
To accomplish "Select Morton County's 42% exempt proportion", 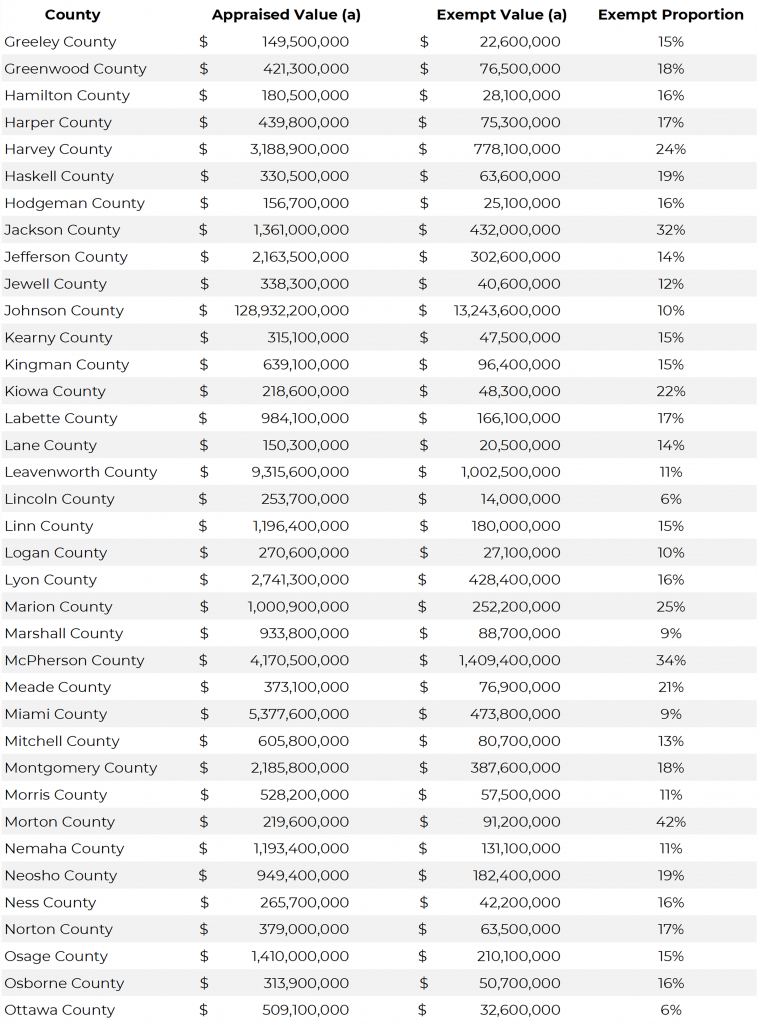I will tap(670, 822).
